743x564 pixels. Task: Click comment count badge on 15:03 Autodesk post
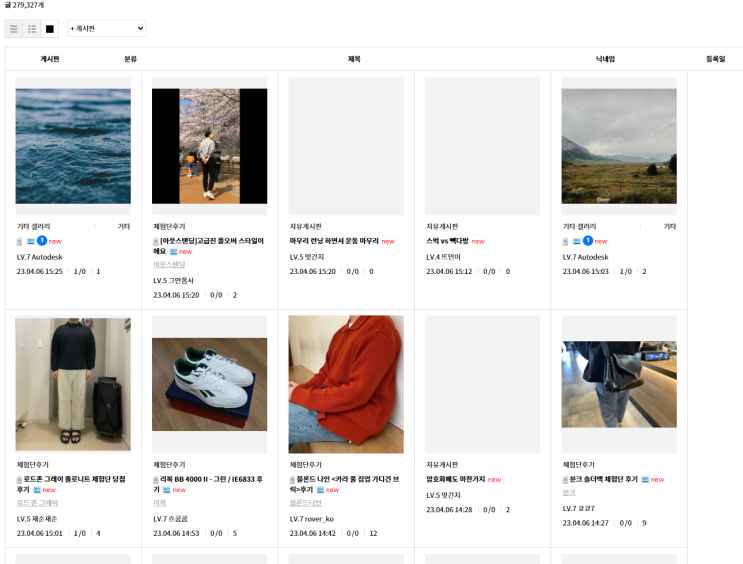[x=588, y=241]
